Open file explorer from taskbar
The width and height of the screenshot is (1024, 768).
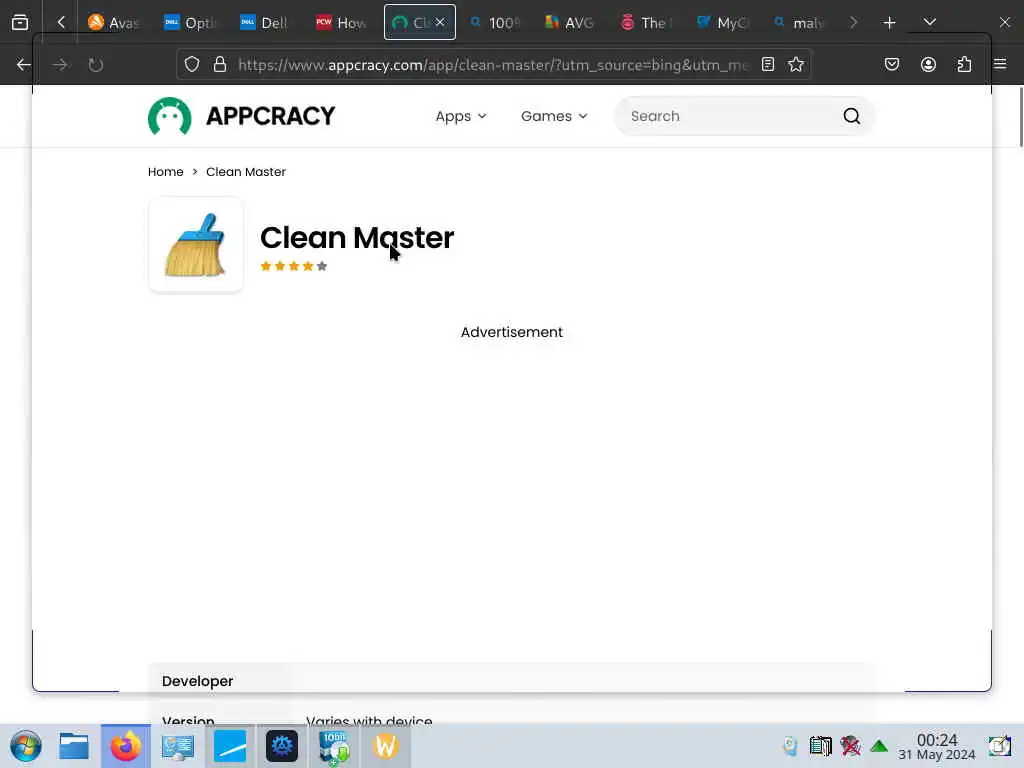coord(74,746)
